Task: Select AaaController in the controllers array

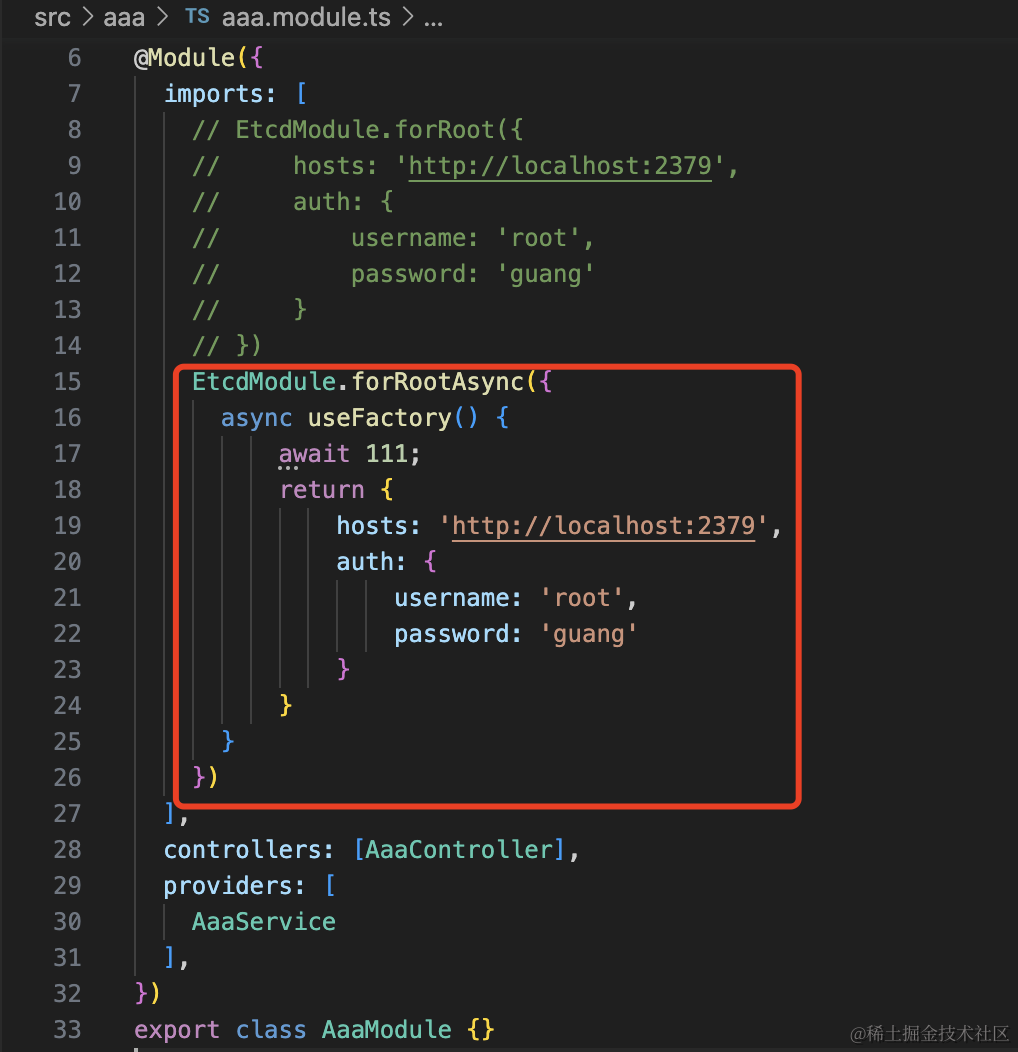Action: click(459, 849)
